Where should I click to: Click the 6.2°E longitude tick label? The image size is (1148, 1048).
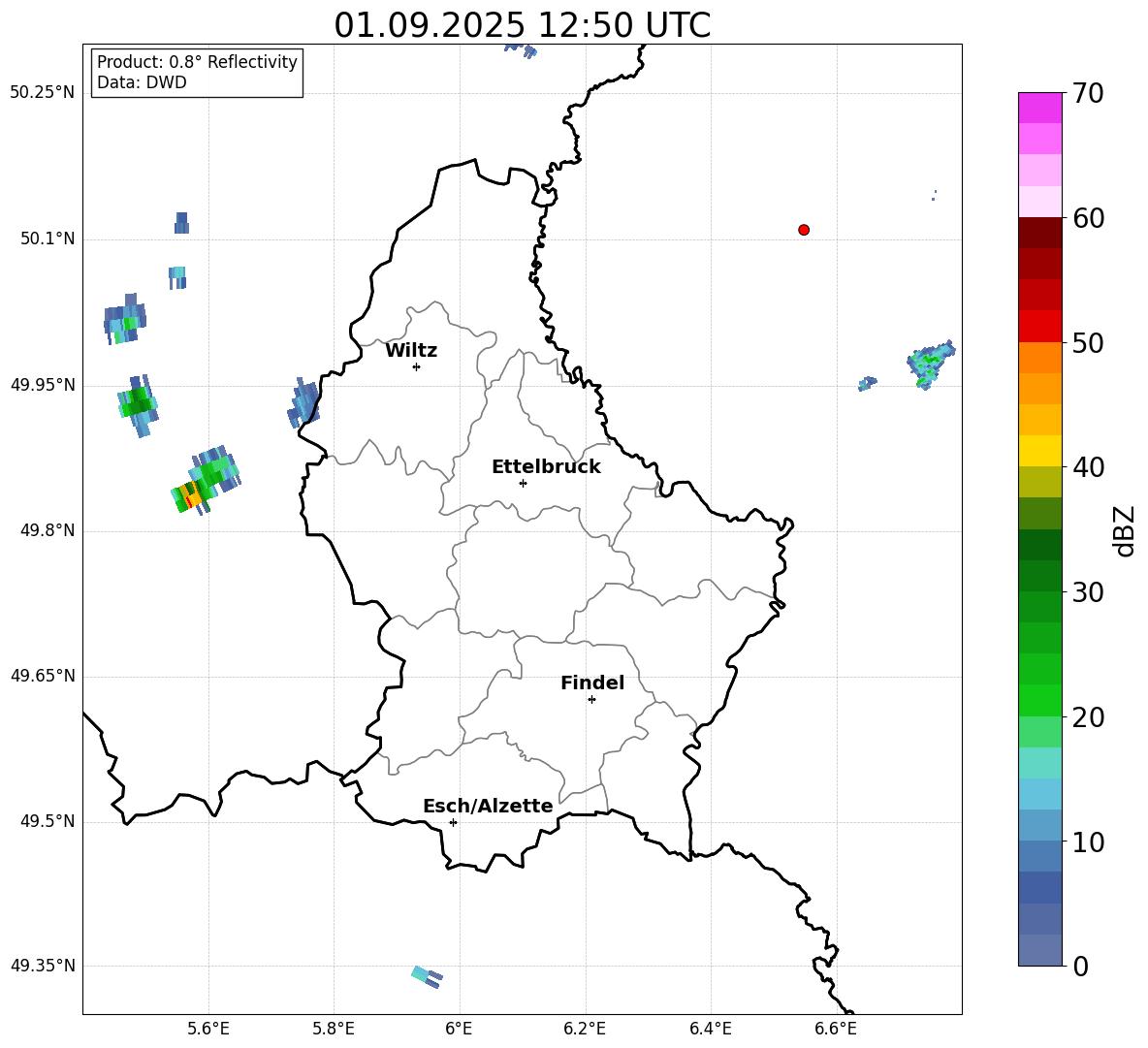(585, 1029)
